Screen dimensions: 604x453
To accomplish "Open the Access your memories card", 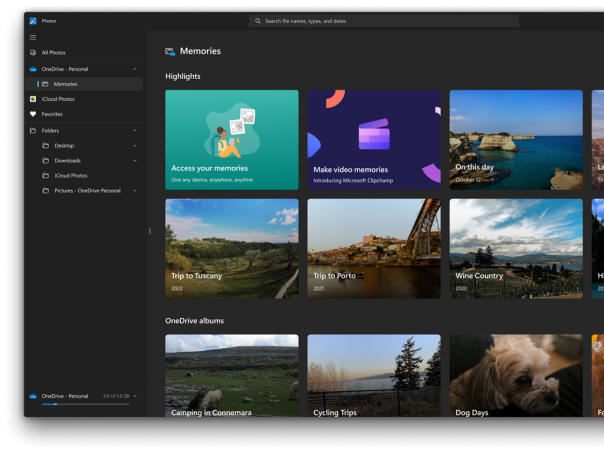I will click(231, 140).
